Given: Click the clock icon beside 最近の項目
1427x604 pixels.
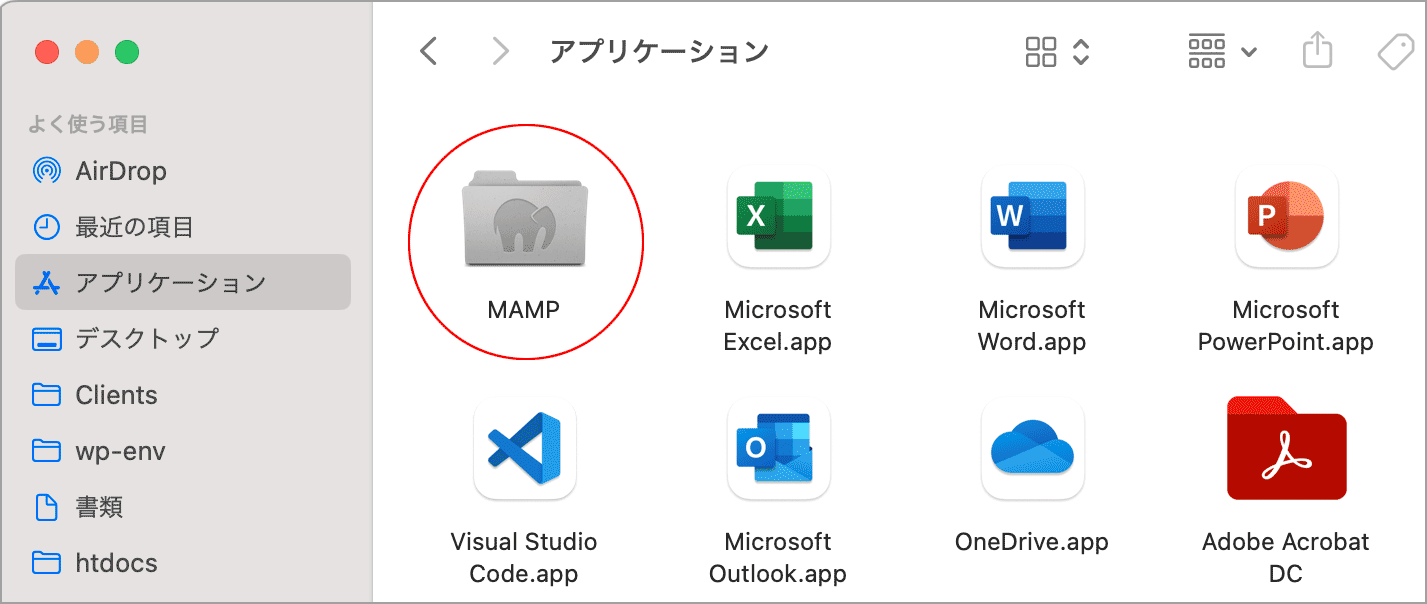Looking at the screenshot, I should [x=47, y=227].
